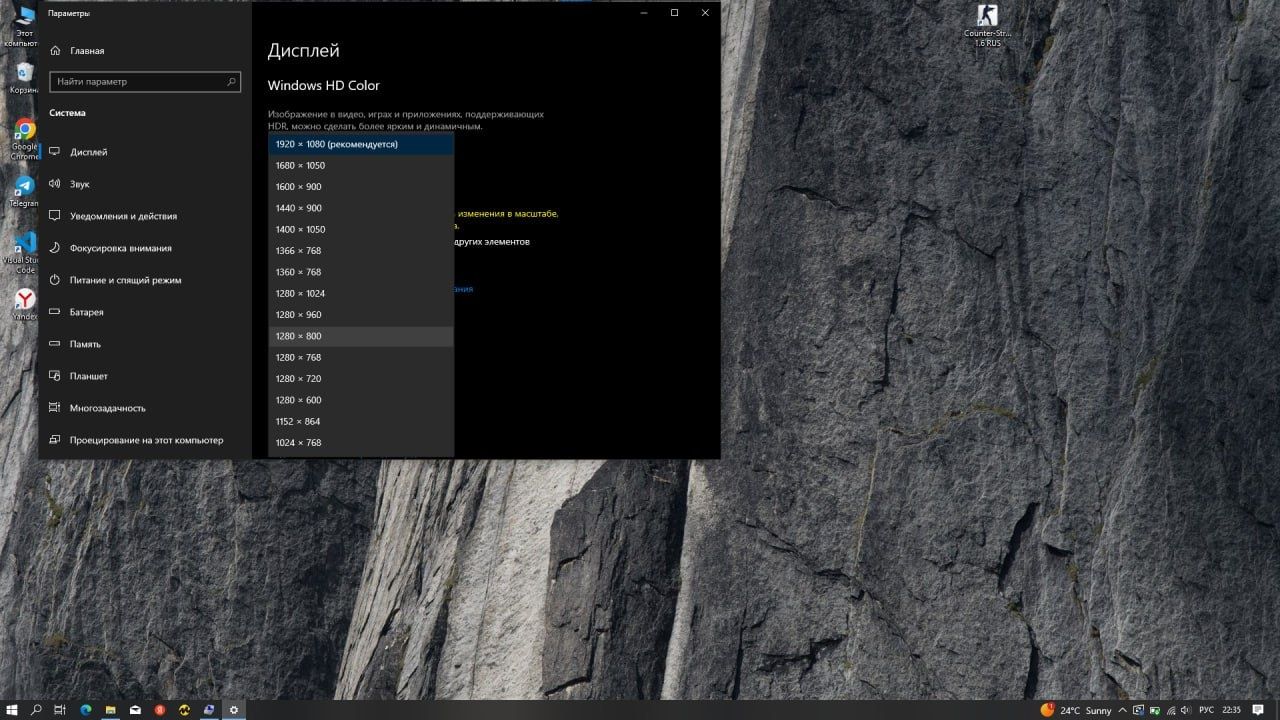Screen dimensions: 1280x720
Task: Pick 1152 × 864 from the resolution list
Action: point(361,422)
